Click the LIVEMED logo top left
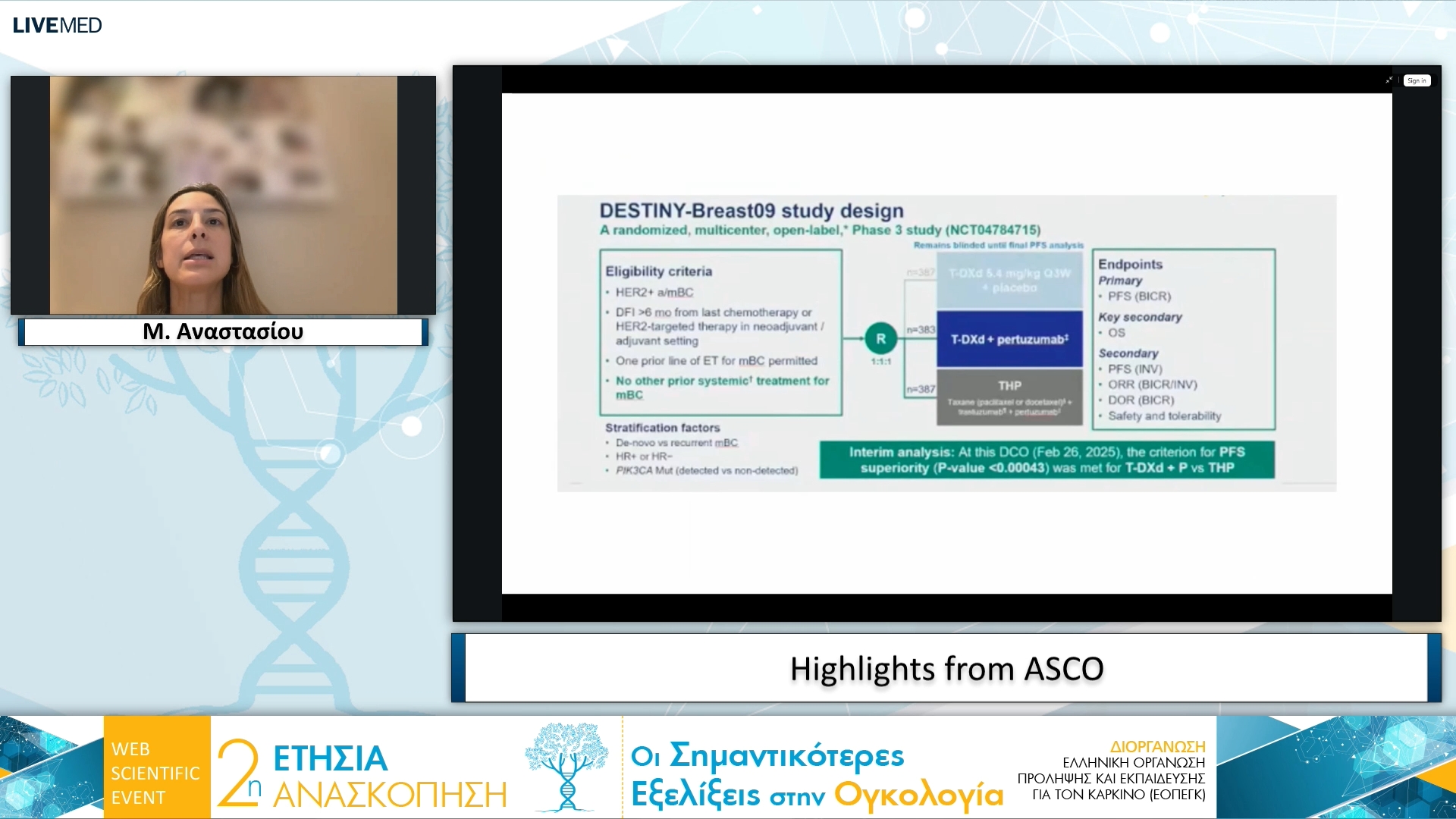This screenshot has height=819, width=1456. point(55,24)
